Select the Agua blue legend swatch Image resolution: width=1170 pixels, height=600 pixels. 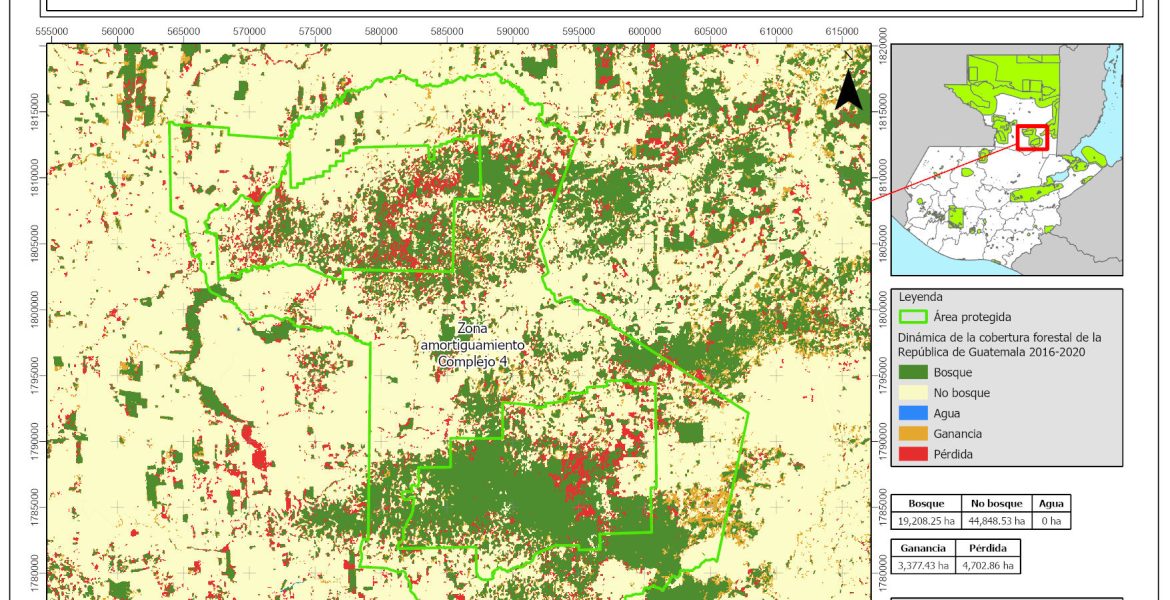913,413
